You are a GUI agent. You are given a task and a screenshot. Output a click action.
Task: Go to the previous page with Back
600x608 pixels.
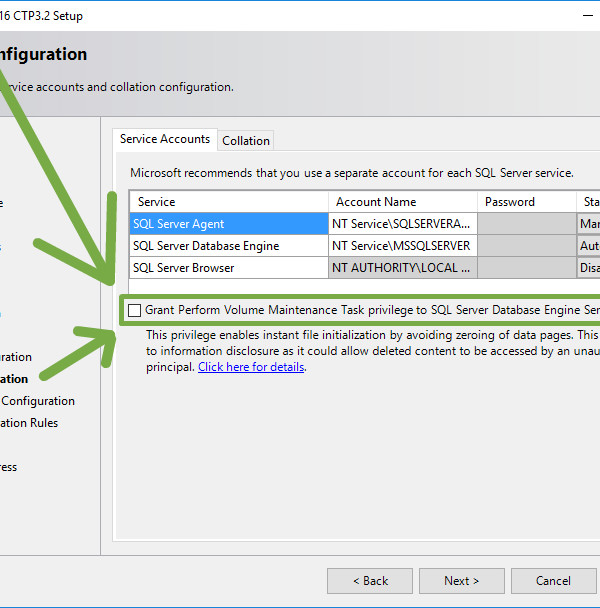370,581
